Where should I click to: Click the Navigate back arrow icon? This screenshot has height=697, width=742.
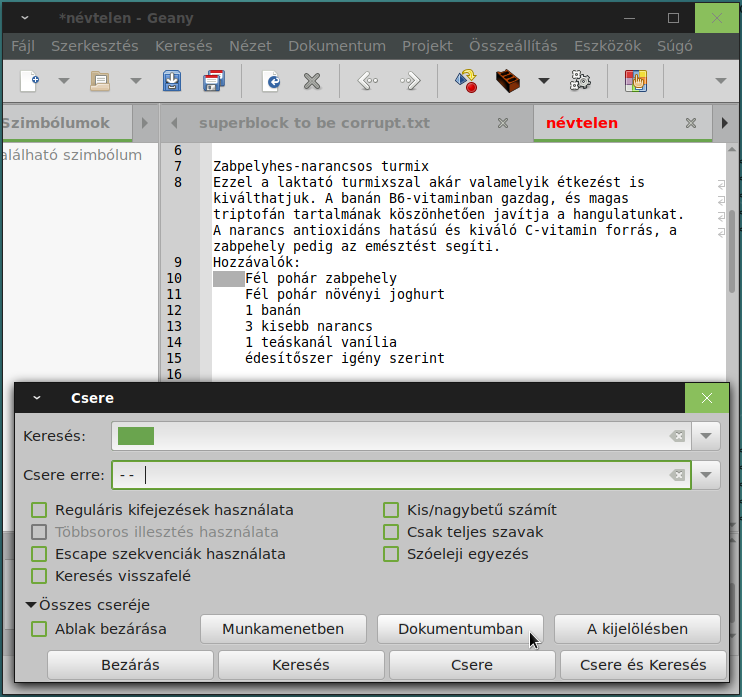pyautogui.click(x=368, y=81)
